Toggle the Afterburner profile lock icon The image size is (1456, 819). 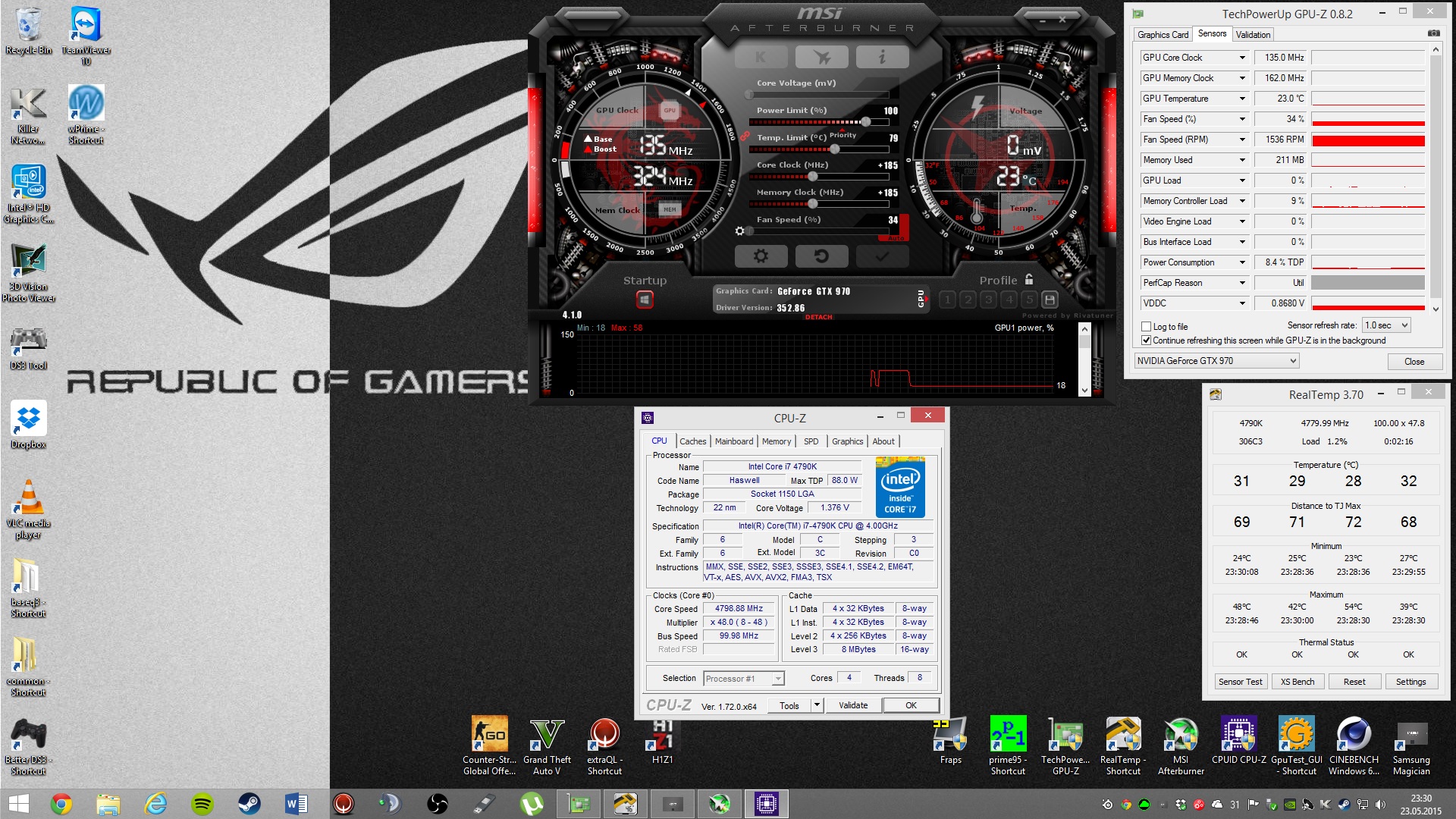[1029, 279]
